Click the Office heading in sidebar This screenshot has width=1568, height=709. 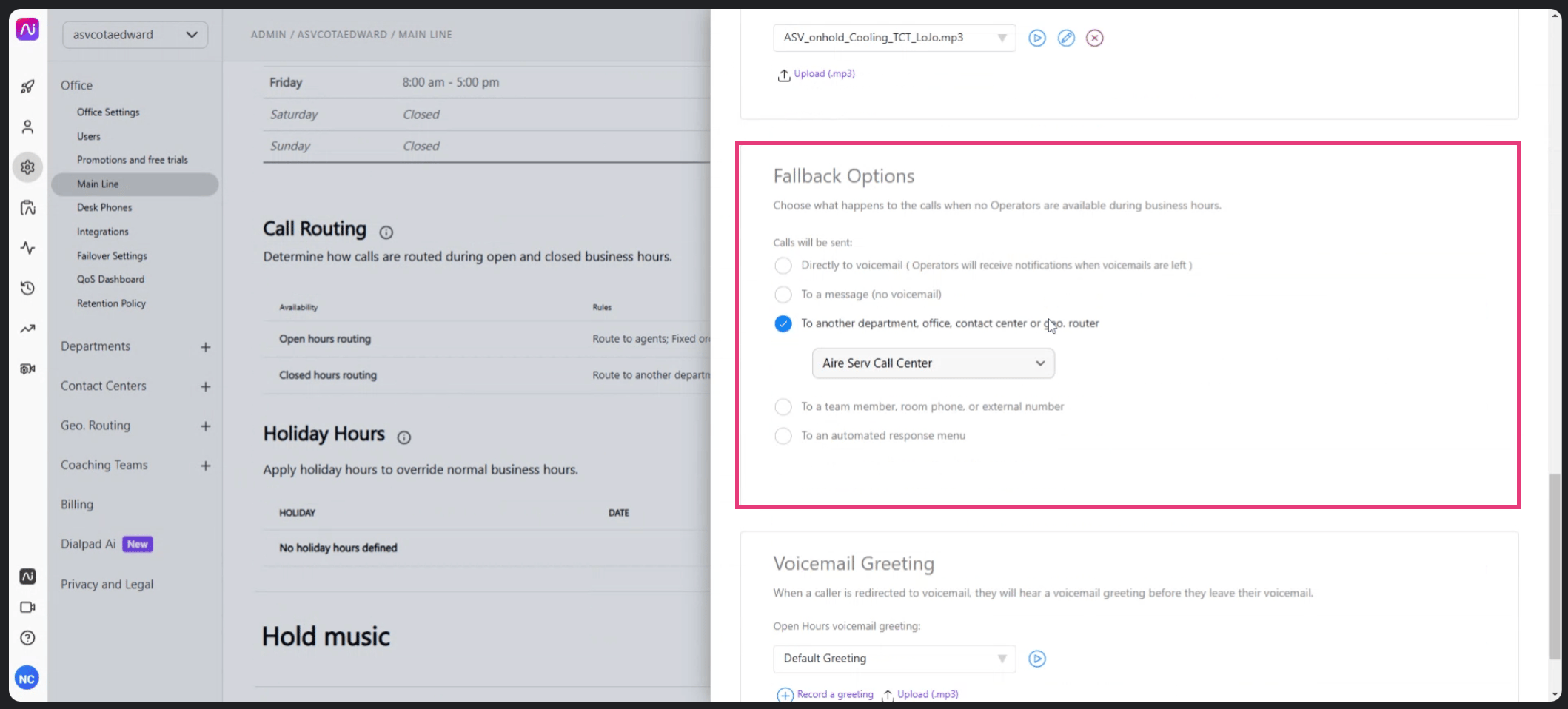point(77,86)
